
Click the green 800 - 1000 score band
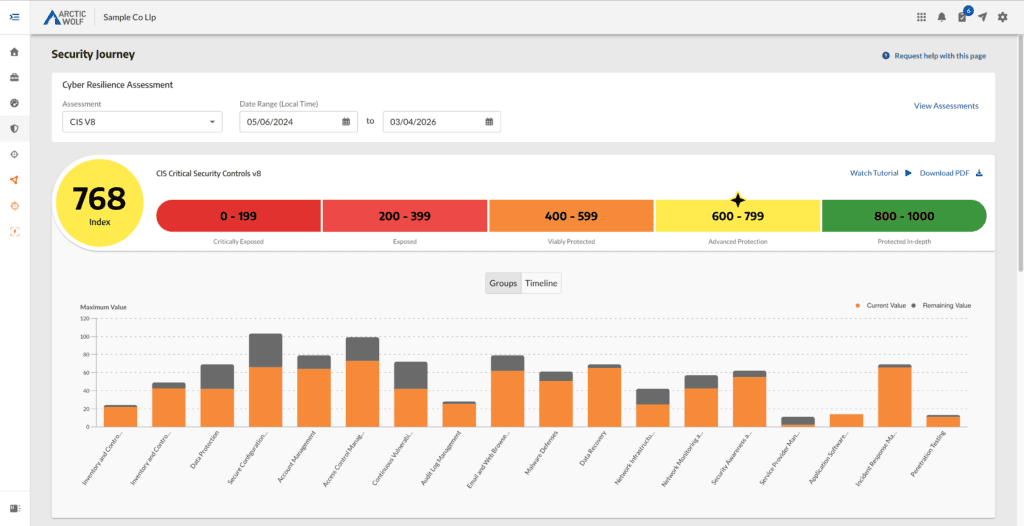pyautogui.click(x=903, y=215)
